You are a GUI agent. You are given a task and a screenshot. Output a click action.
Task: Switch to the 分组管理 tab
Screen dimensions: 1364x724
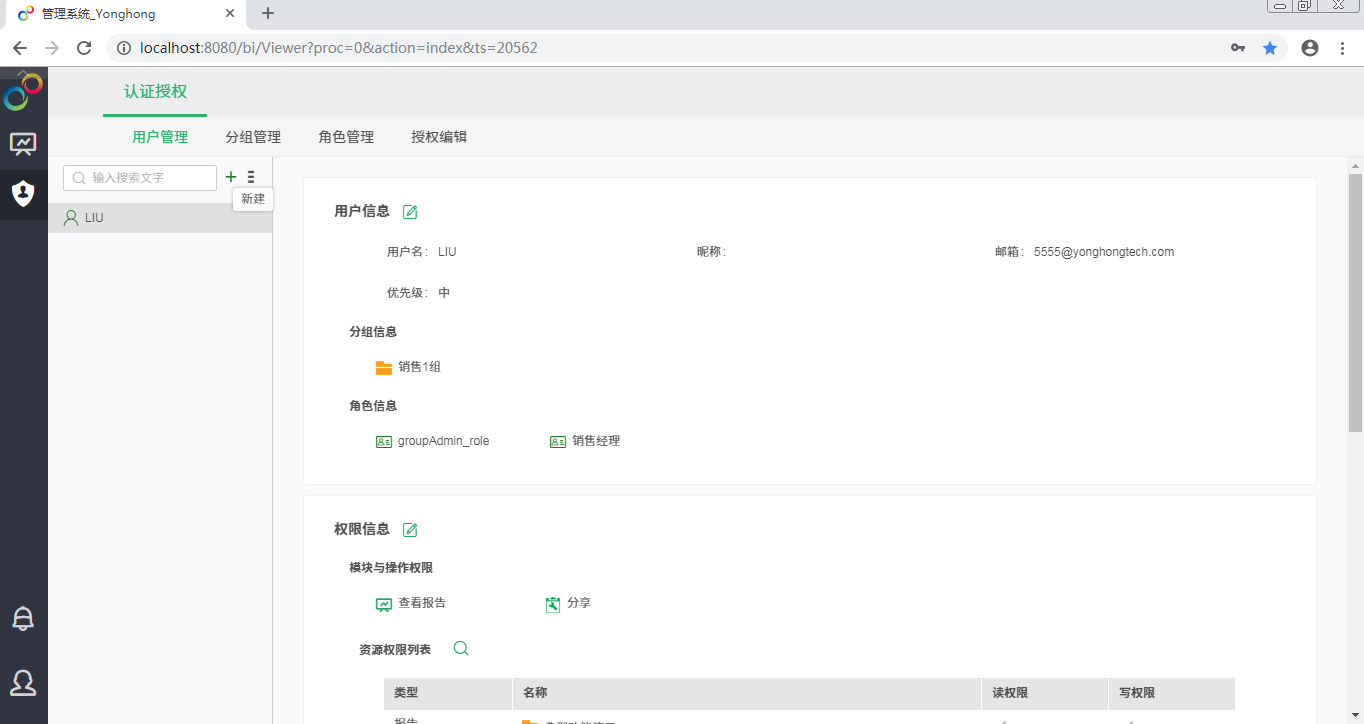pos(253,137)
